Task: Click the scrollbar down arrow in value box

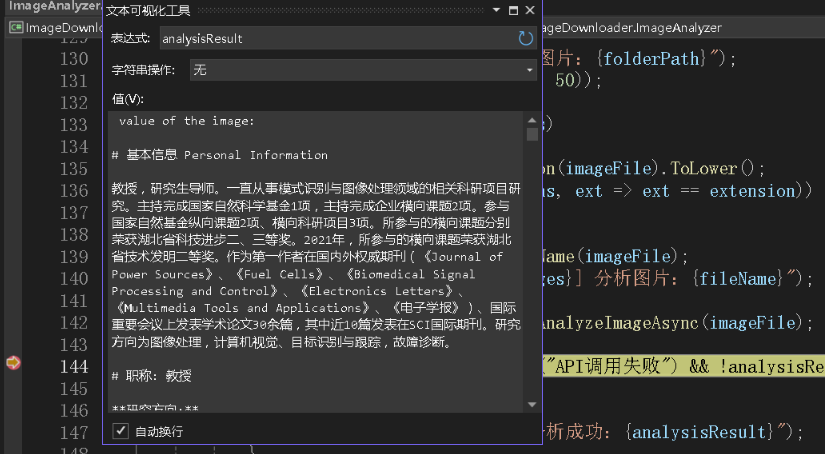Action: pos(532,405)
